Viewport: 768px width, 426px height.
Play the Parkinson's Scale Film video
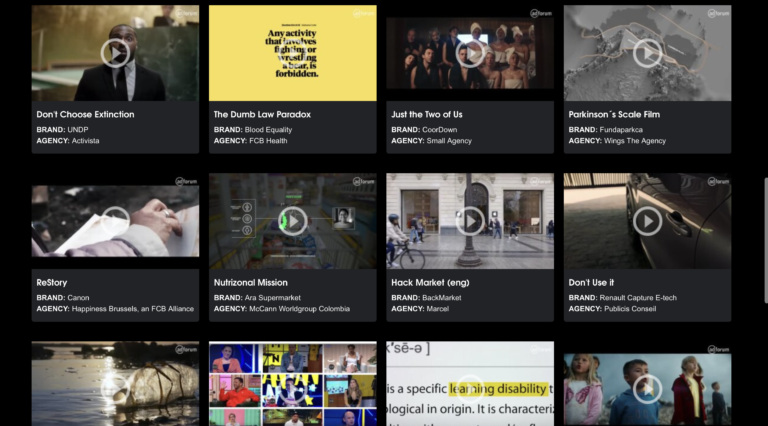coord(647,53)
